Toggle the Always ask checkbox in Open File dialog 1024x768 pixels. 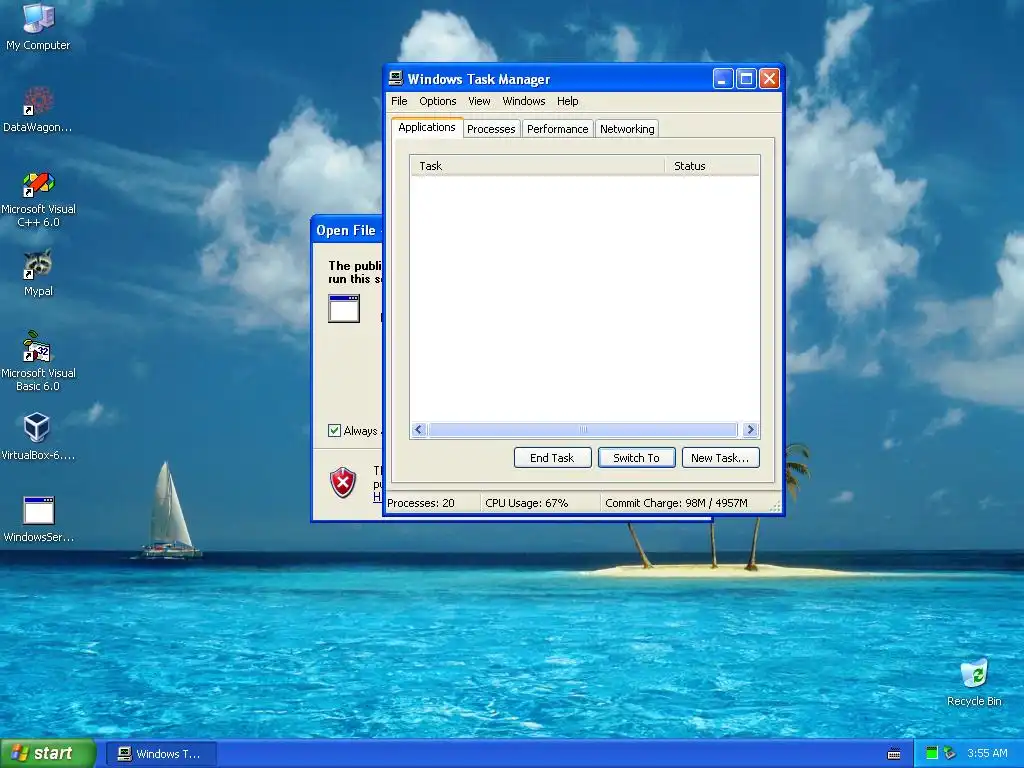point(334,430)
